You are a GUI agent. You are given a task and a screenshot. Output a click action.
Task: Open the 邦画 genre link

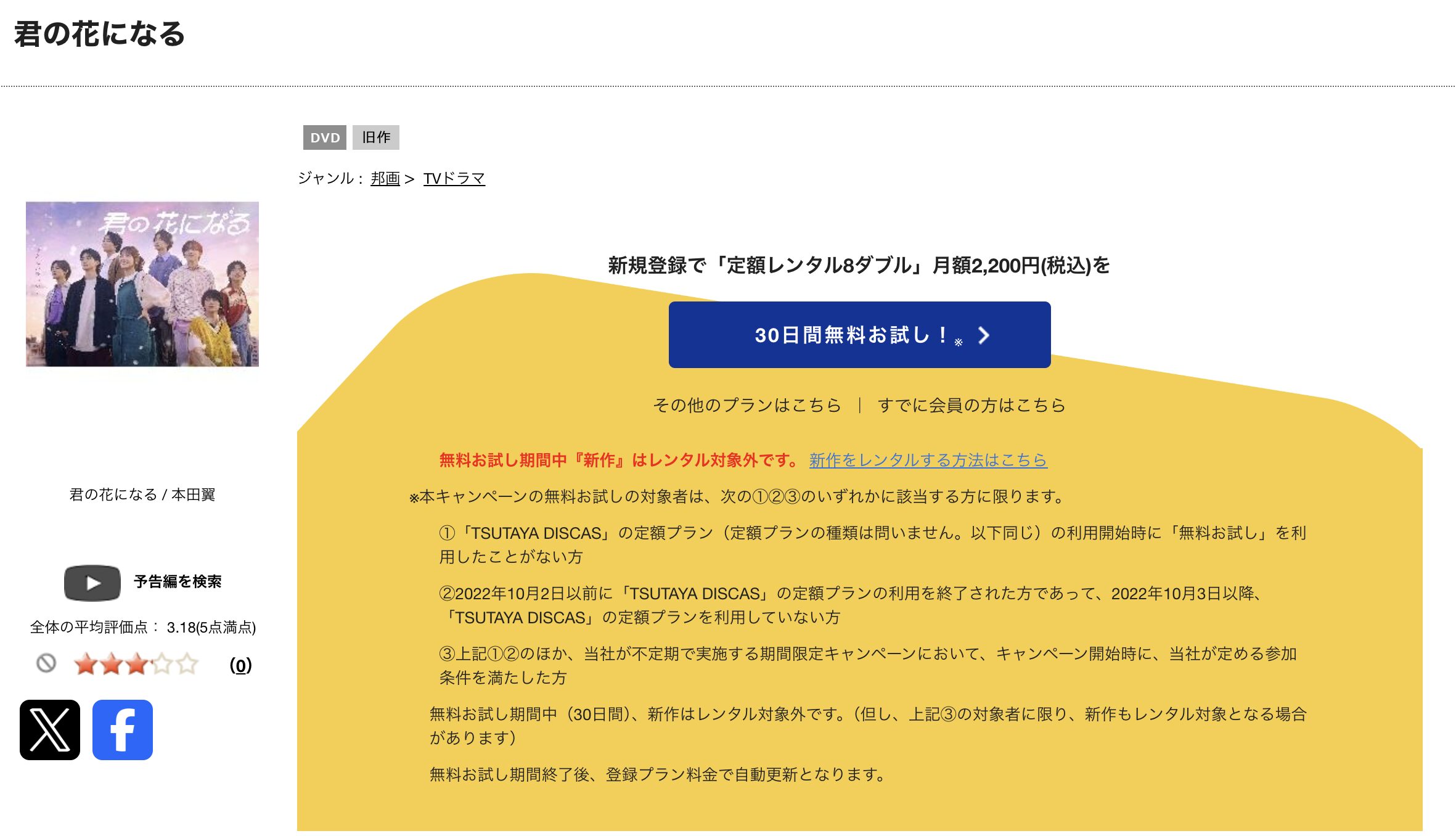point(385,178)
